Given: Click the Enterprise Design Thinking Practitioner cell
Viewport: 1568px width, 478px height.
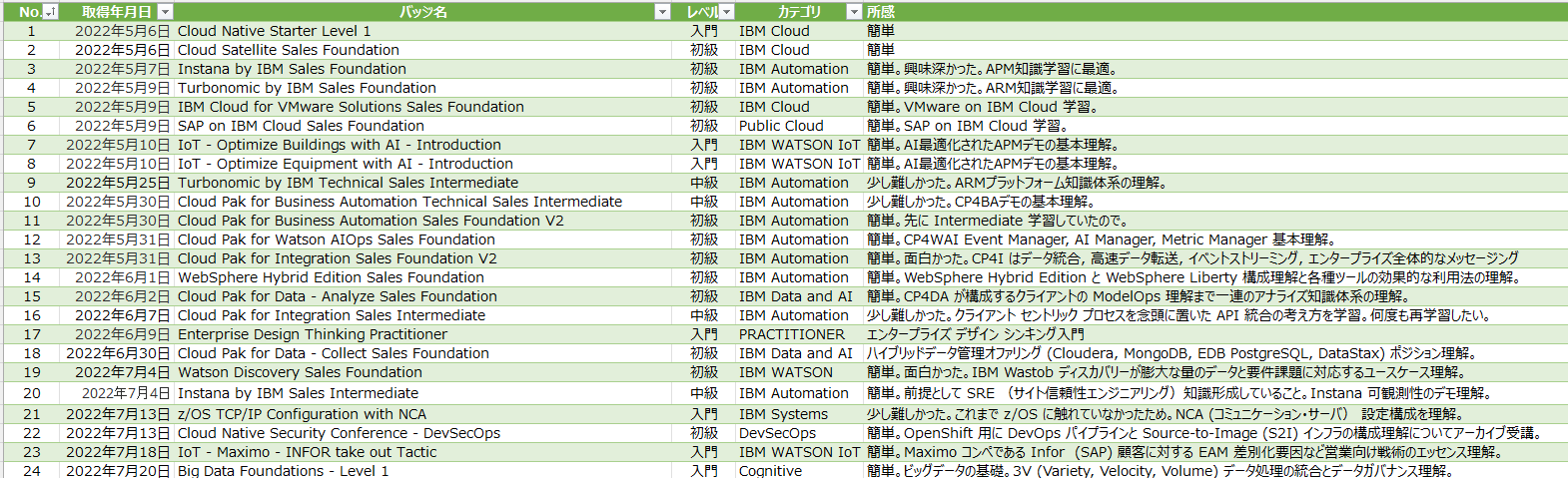Looking at the screenshot, I should point(313,334).
